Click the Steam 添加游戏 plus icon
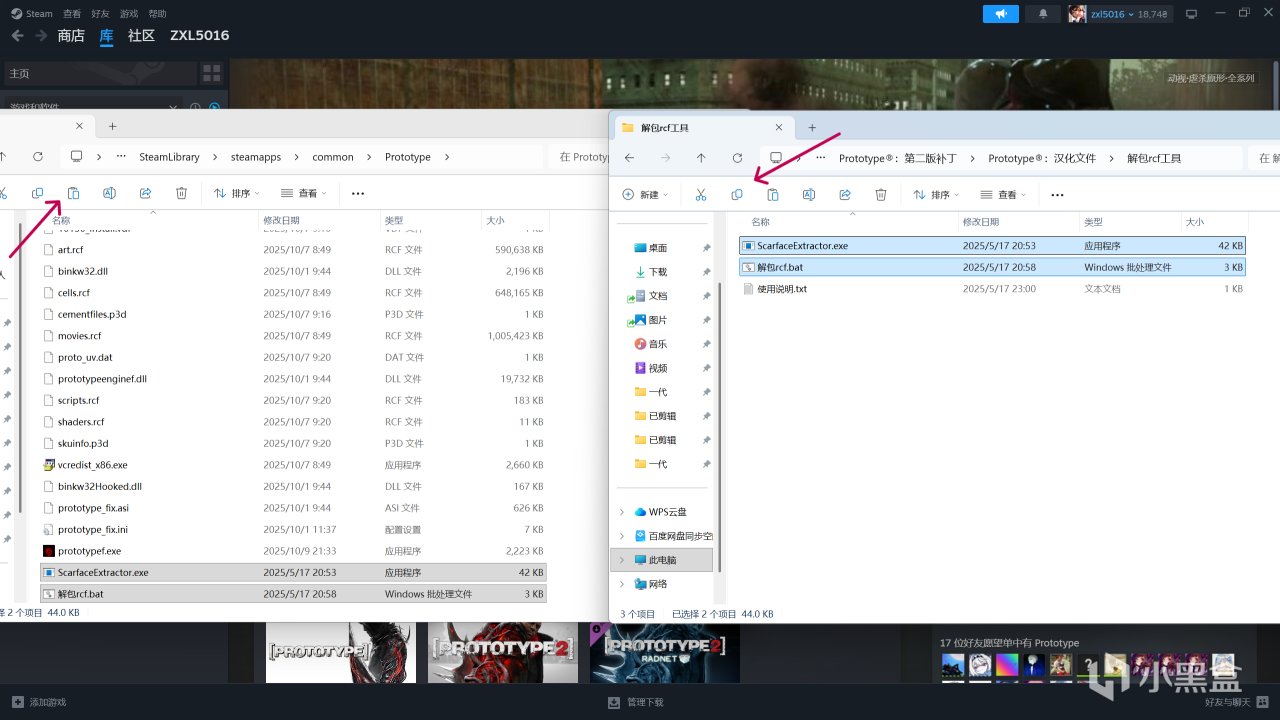Viewport: 1280px width, 720px height. 17,702
